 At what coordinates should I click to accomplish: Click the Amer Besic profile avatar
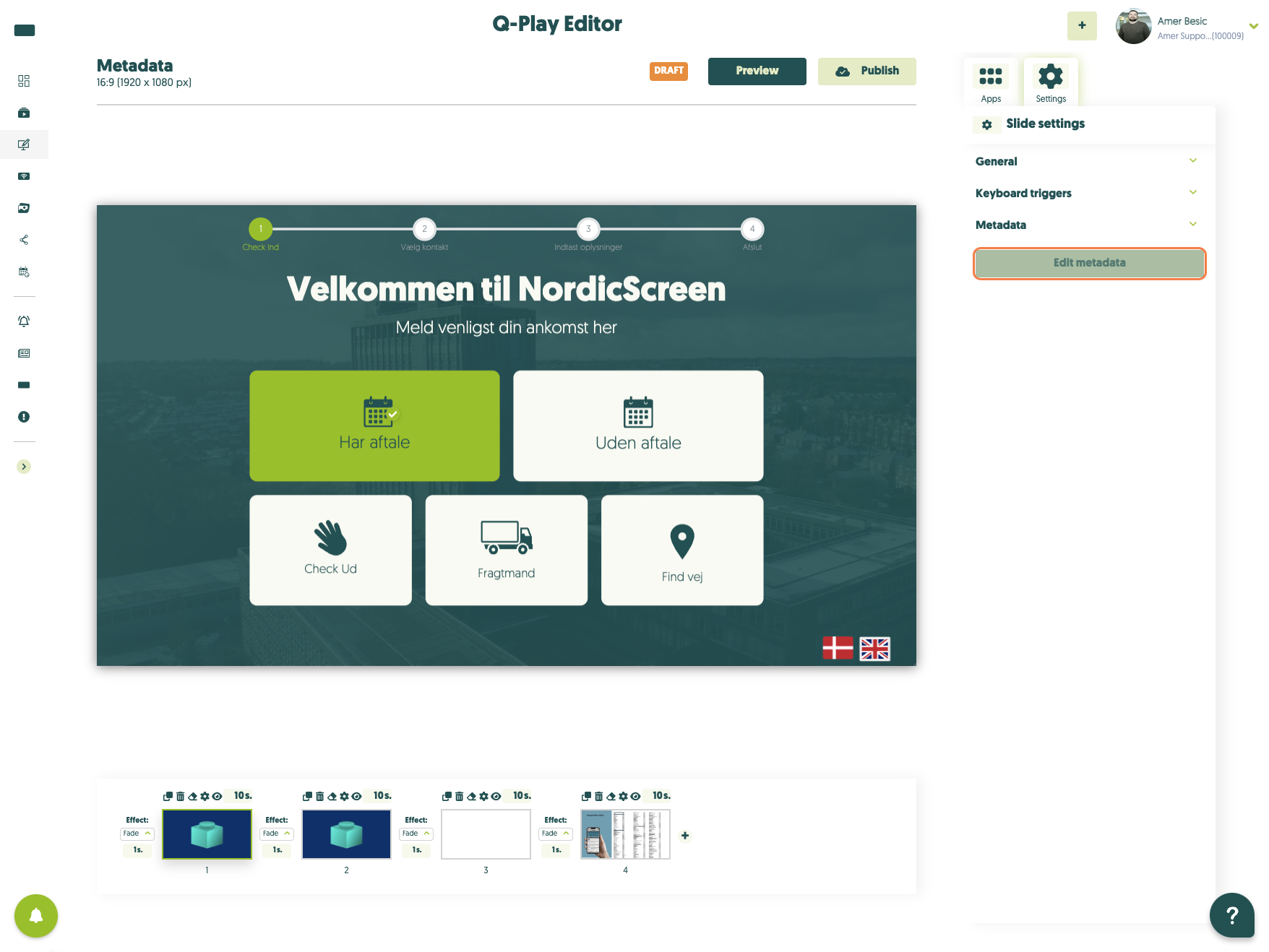(x=1133, y=26)
